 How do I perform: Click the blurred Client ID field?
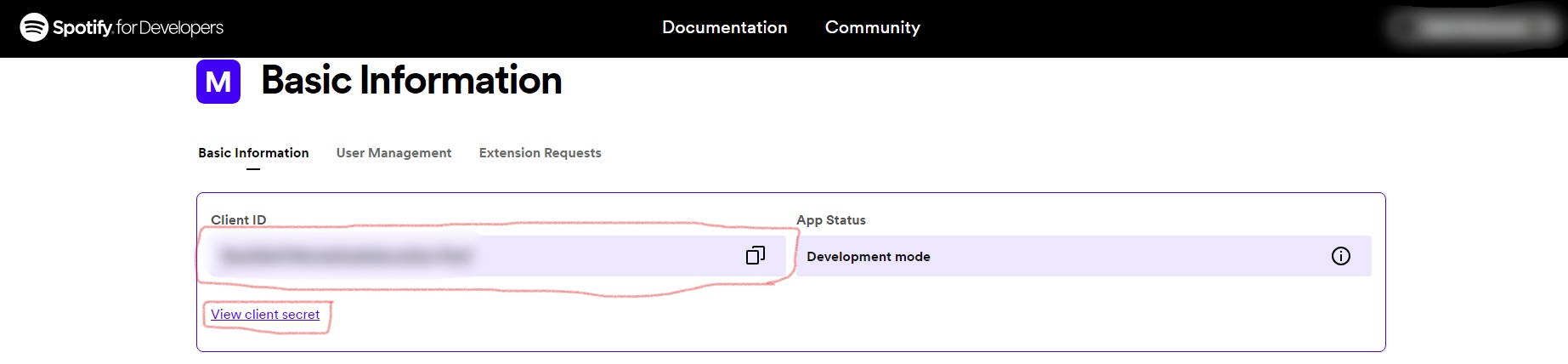coord(498,256)
